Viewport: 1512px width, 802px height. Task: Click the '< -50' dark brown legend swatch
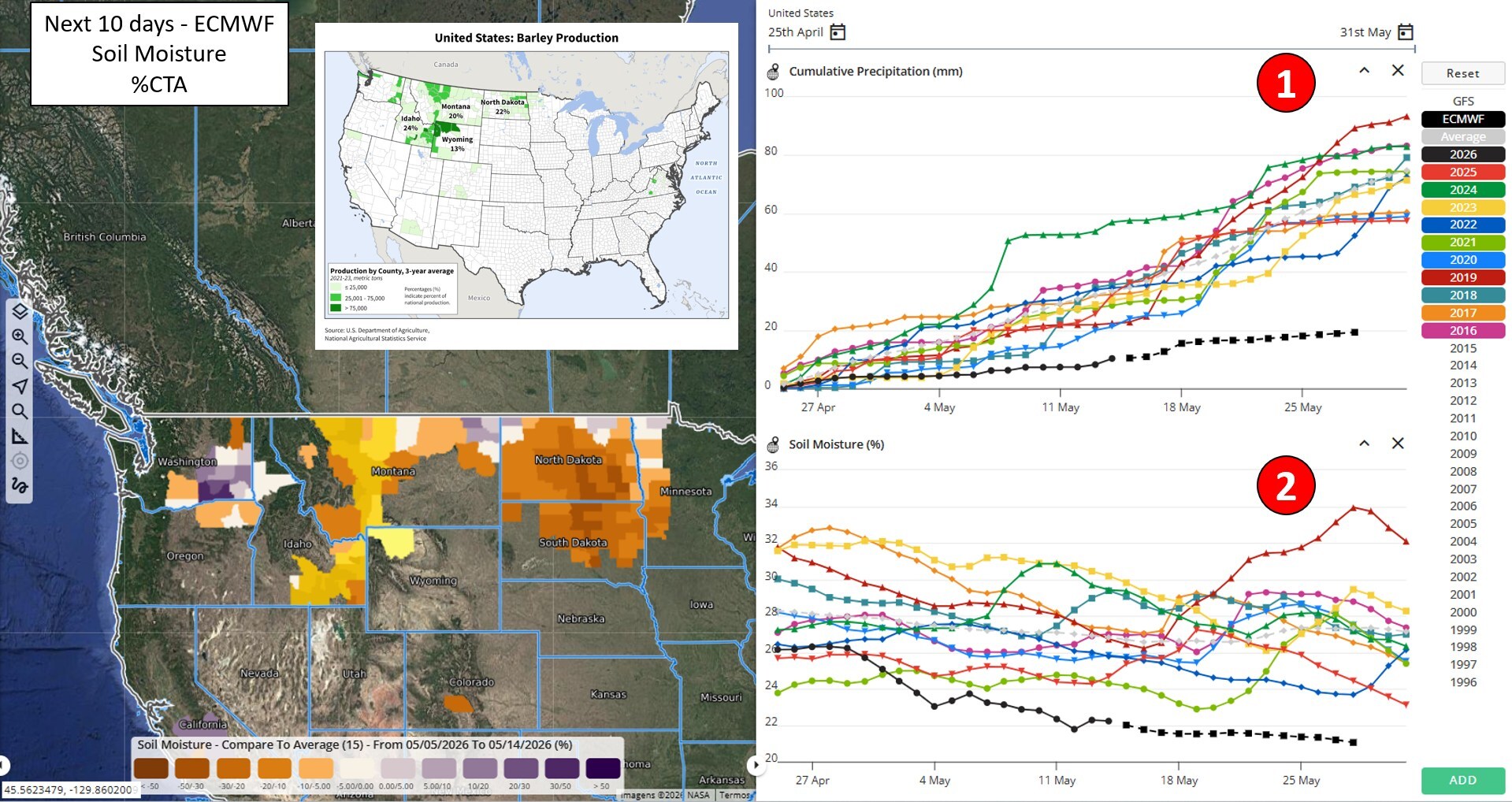[x=150, y=767]
